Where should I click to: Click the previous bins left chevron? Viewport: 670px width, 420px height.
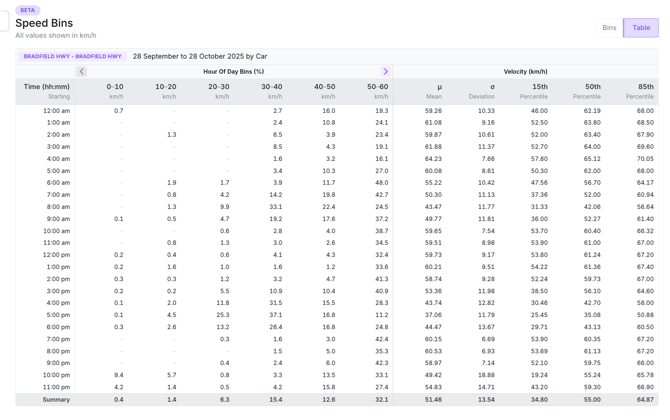pos(82,72)
